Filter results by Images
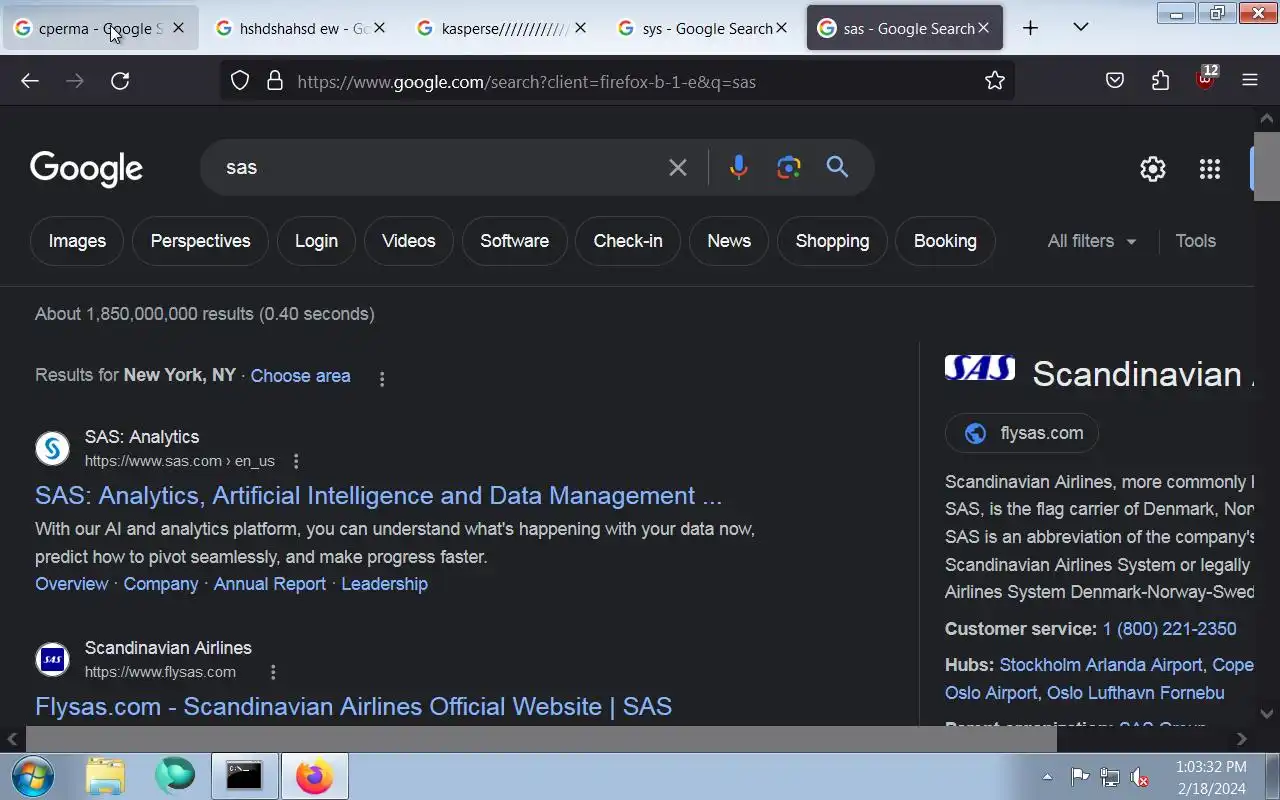 point(77,241)
